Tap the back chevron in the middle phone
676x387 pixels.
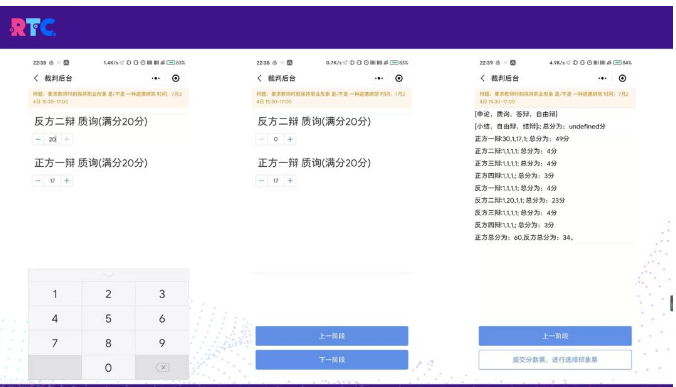coord(259,78)
